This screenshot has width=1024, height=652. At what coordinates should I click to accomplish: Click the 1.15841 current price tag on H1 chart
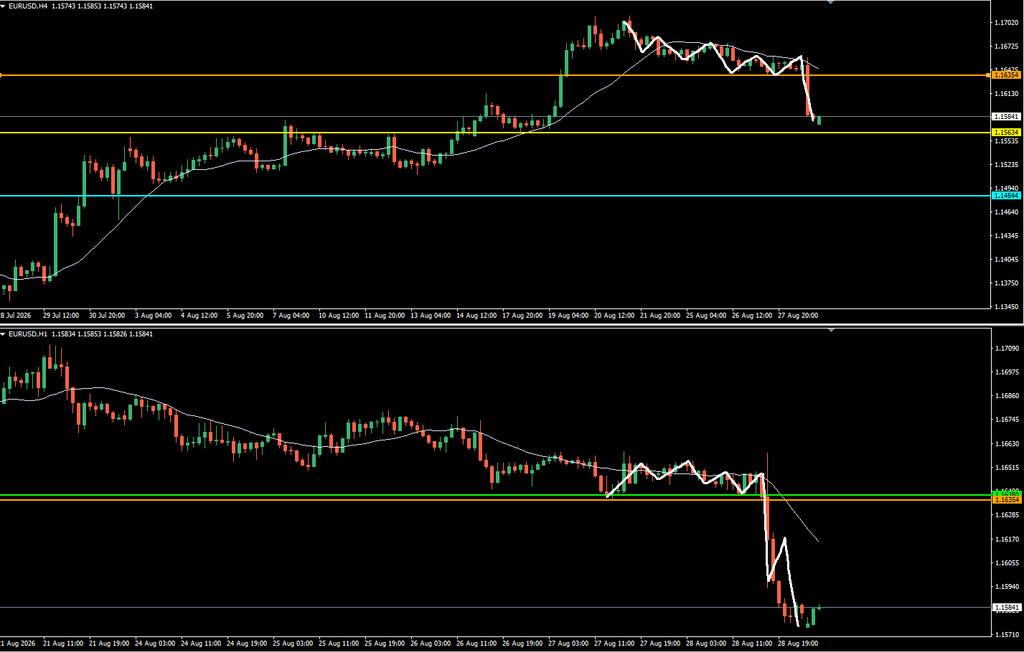pos(1006,608)
